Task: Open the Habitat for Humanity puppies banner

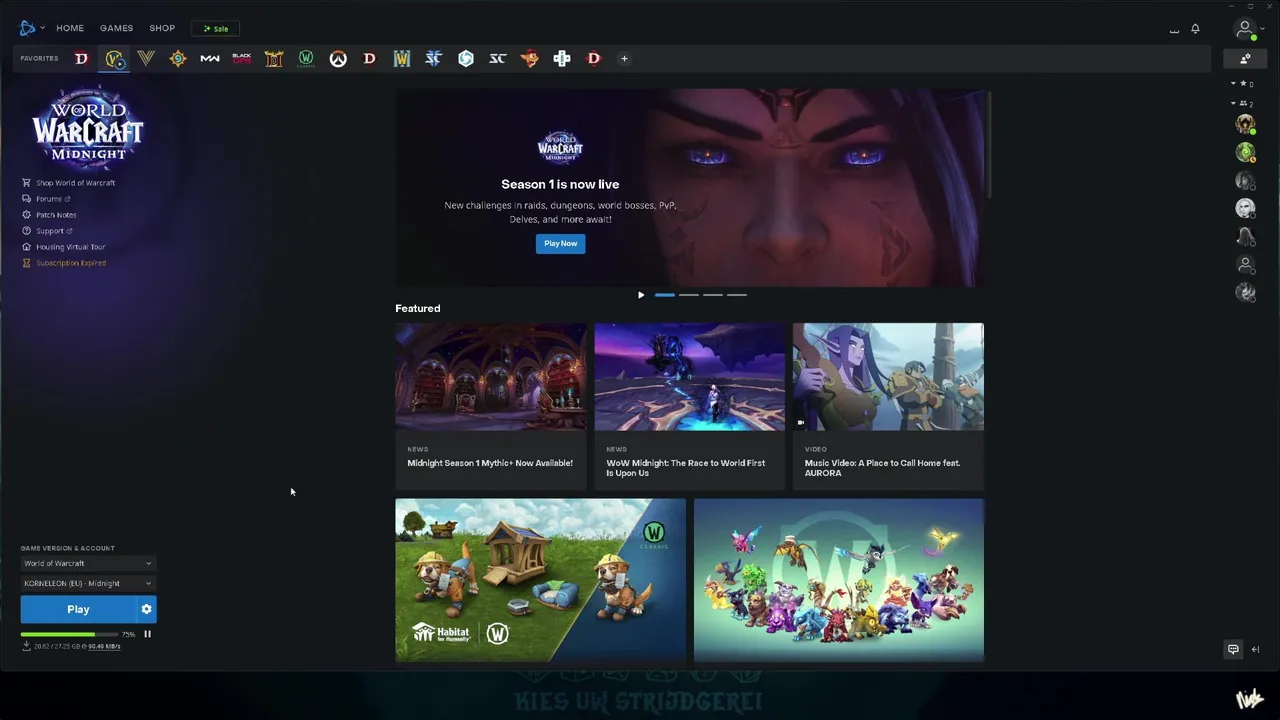Action: 540,580
